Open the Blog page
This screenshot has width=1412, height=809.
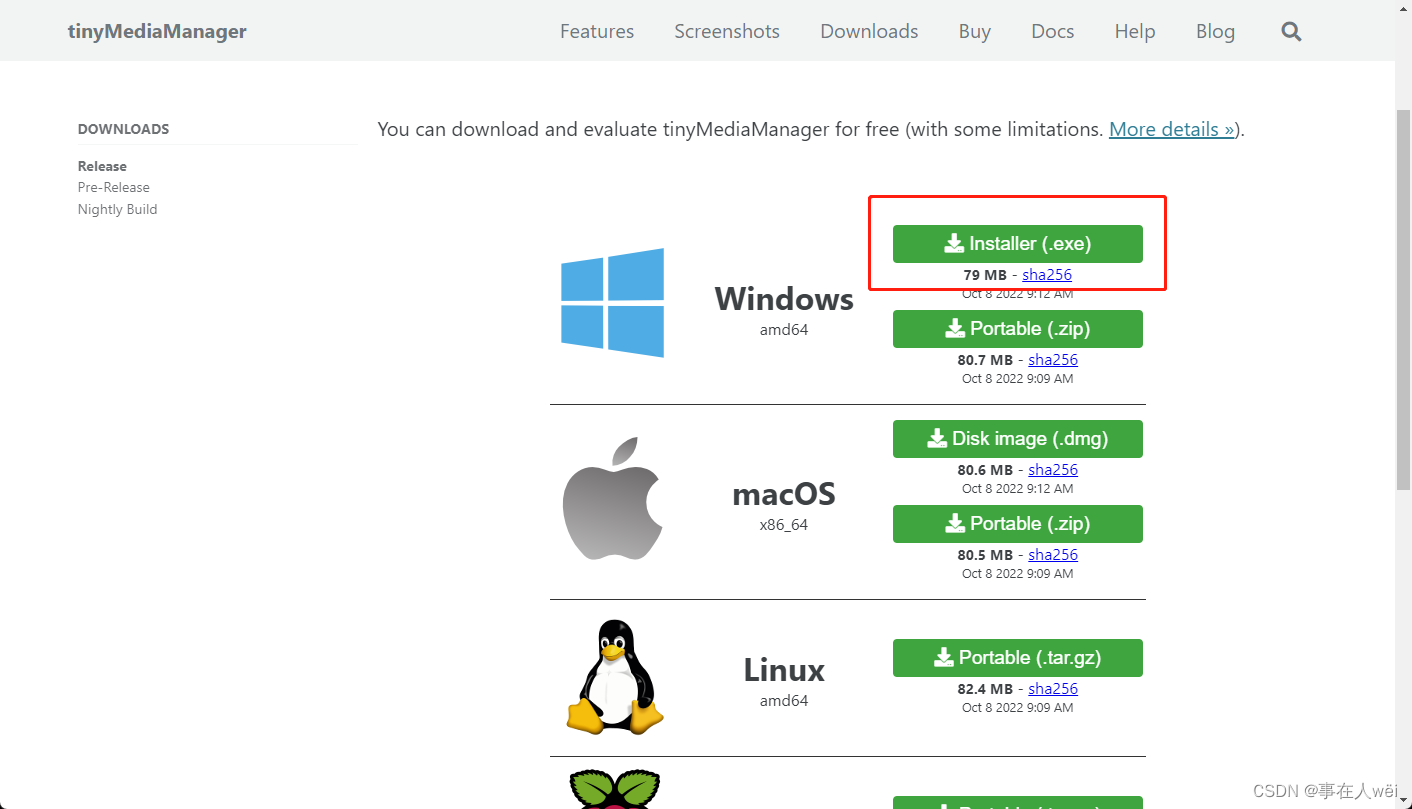pyautogui.click(x=1215, y=31)
